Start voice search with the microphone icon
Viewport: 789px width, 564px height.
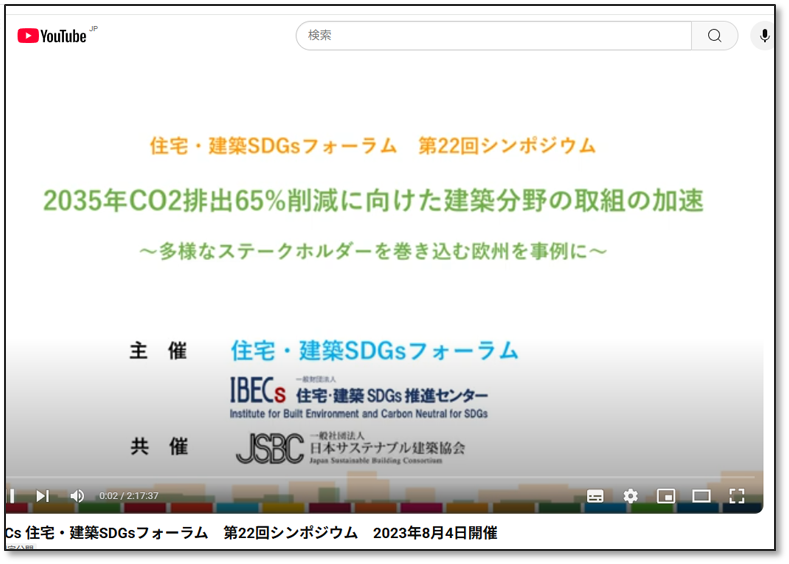tap(764, 36)
